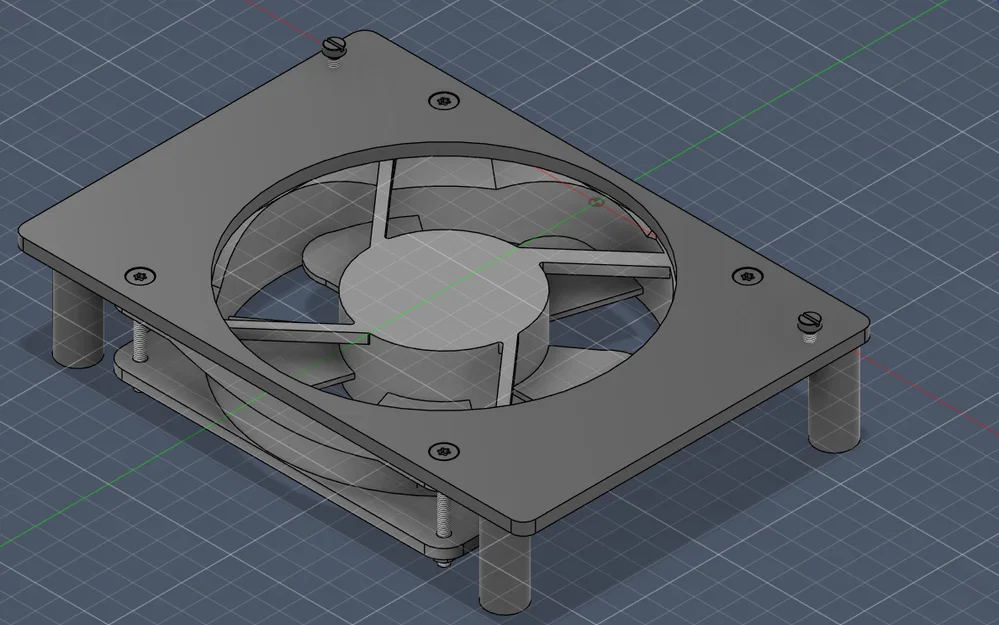Screen dimensions: 999x625
Task: Select the front cylindrical standoff leg
Action: 505,564
